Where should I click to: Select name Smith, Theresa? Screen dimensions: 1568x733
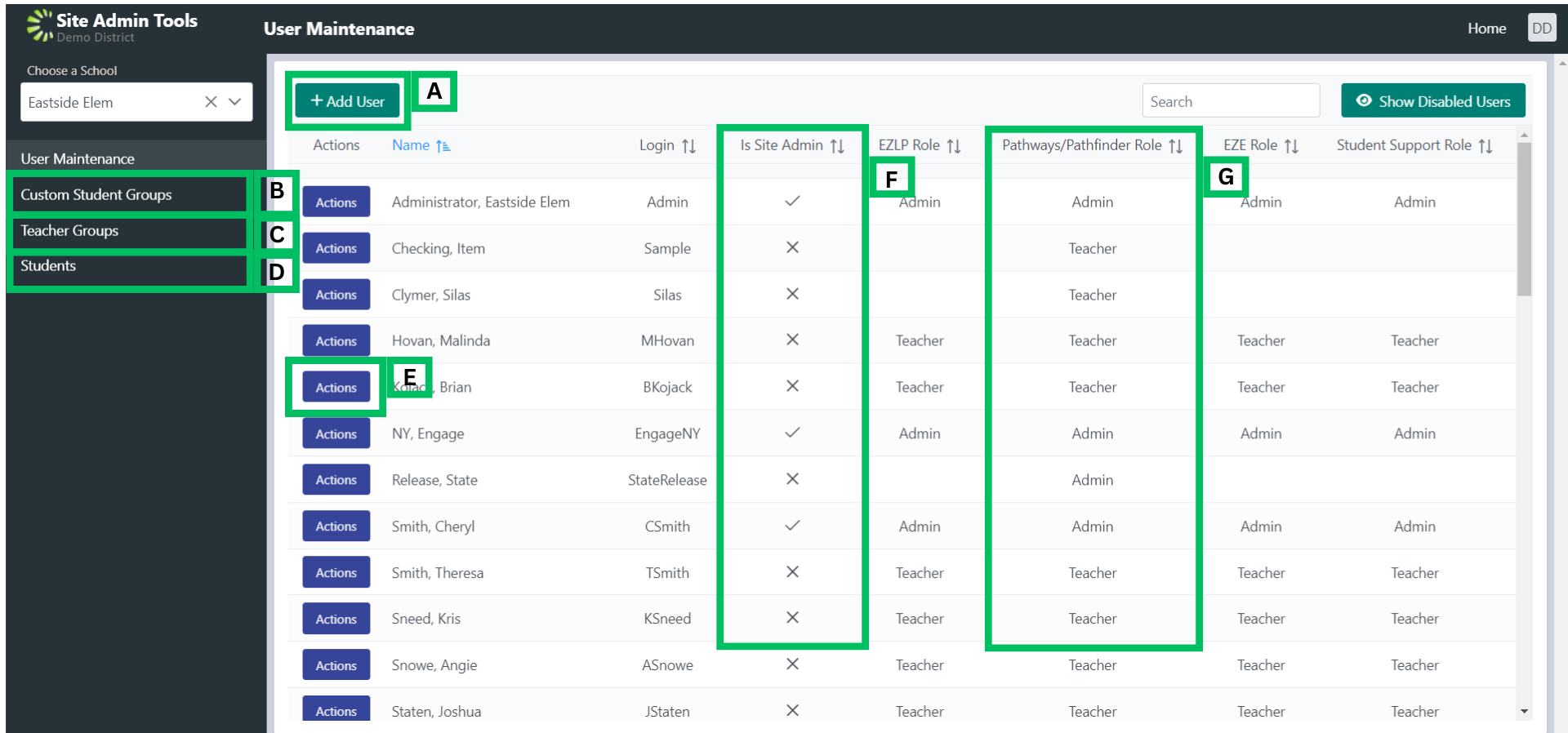pyautogui.click(x=438, y=573)
